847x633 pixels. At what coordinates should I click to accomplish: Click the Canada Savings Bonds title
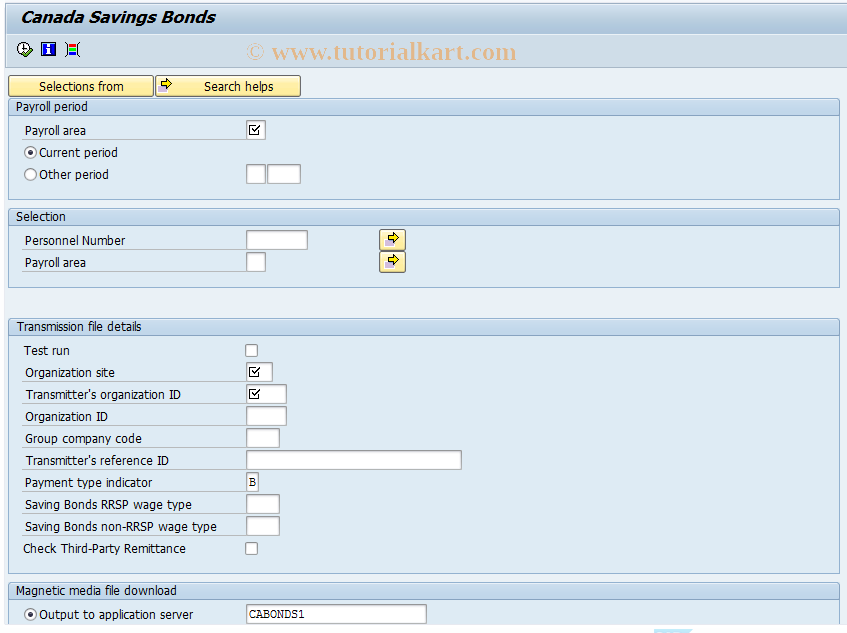point(118,17)
